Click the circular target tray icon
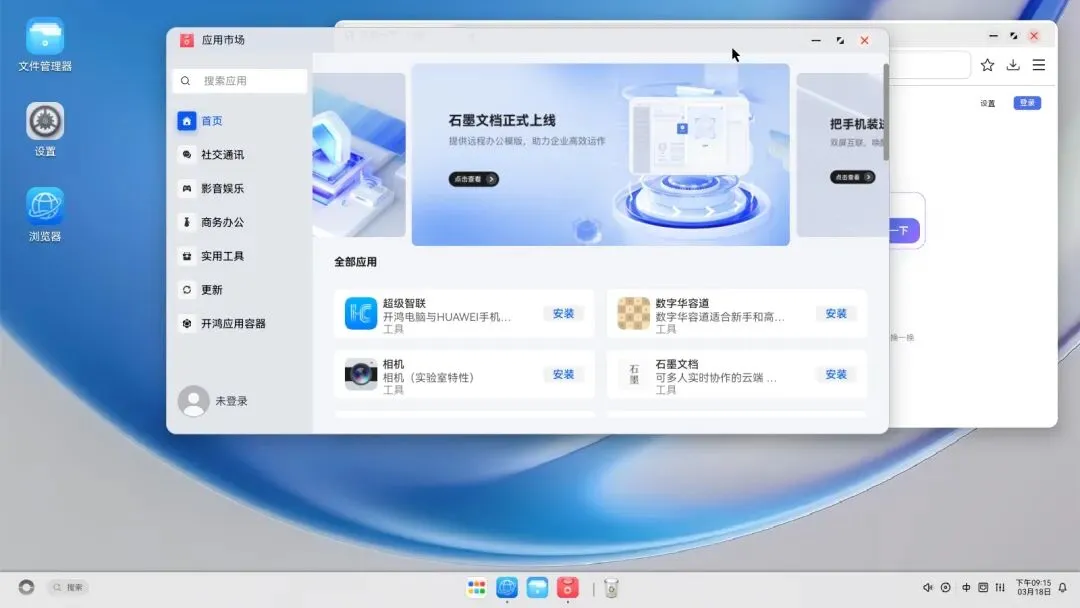The height and width of the screenshot is (608, 1080). pyautogui.click(x=946, y=587)
